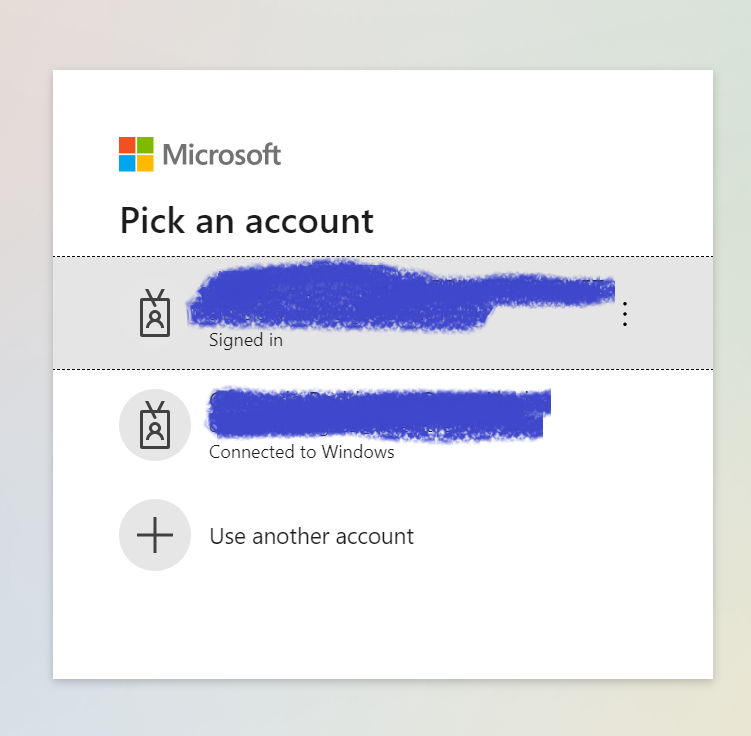Select "Use another account" text
Screen dimensions: 751x736
[312, 536]
